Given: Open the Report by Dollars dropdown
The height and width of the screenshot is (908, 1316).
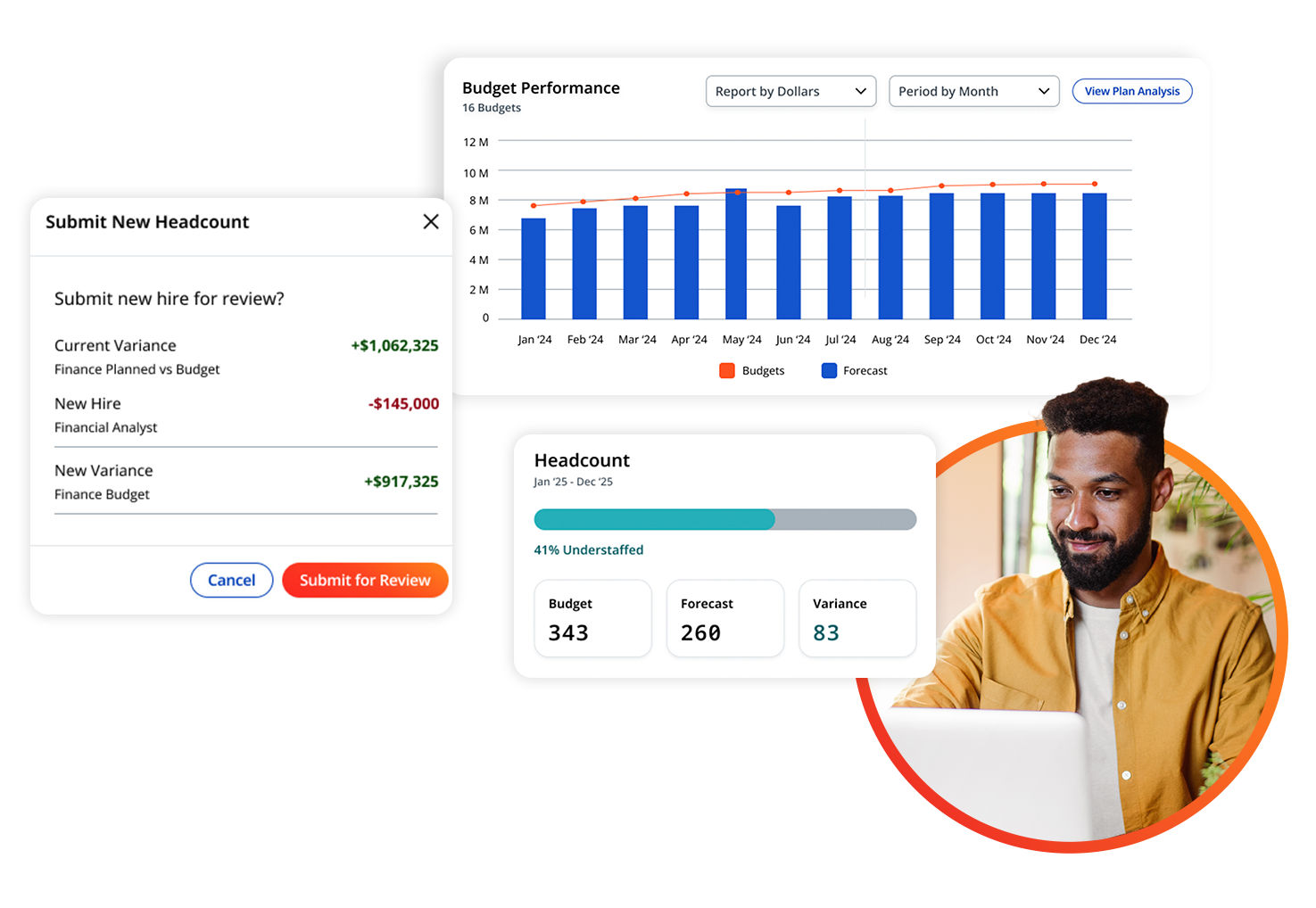Looking at the screenshot, I should click(x=790, y=91).
